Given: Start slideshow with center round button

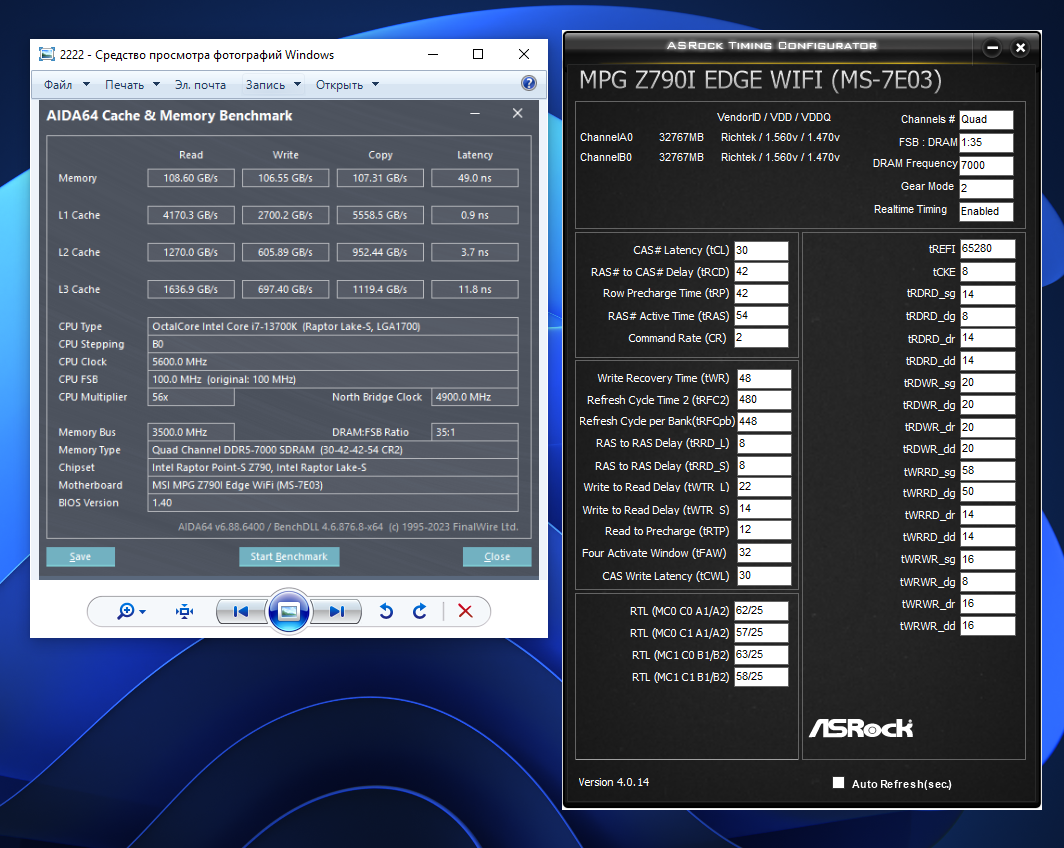Looking at the screenshot, I should [x=289, y=611].
